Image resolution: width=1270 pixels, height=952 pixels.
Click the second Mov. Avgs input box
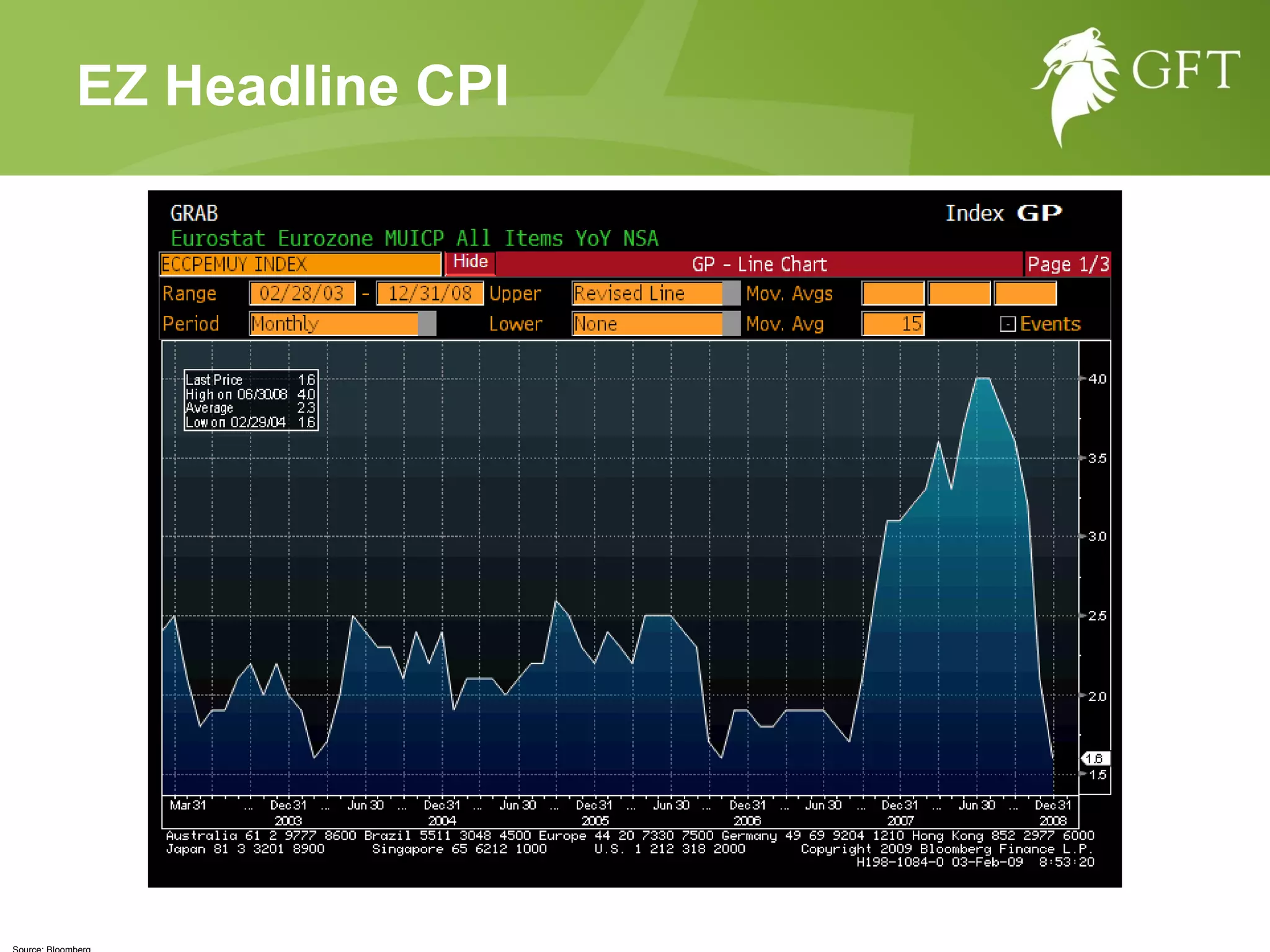959,293
